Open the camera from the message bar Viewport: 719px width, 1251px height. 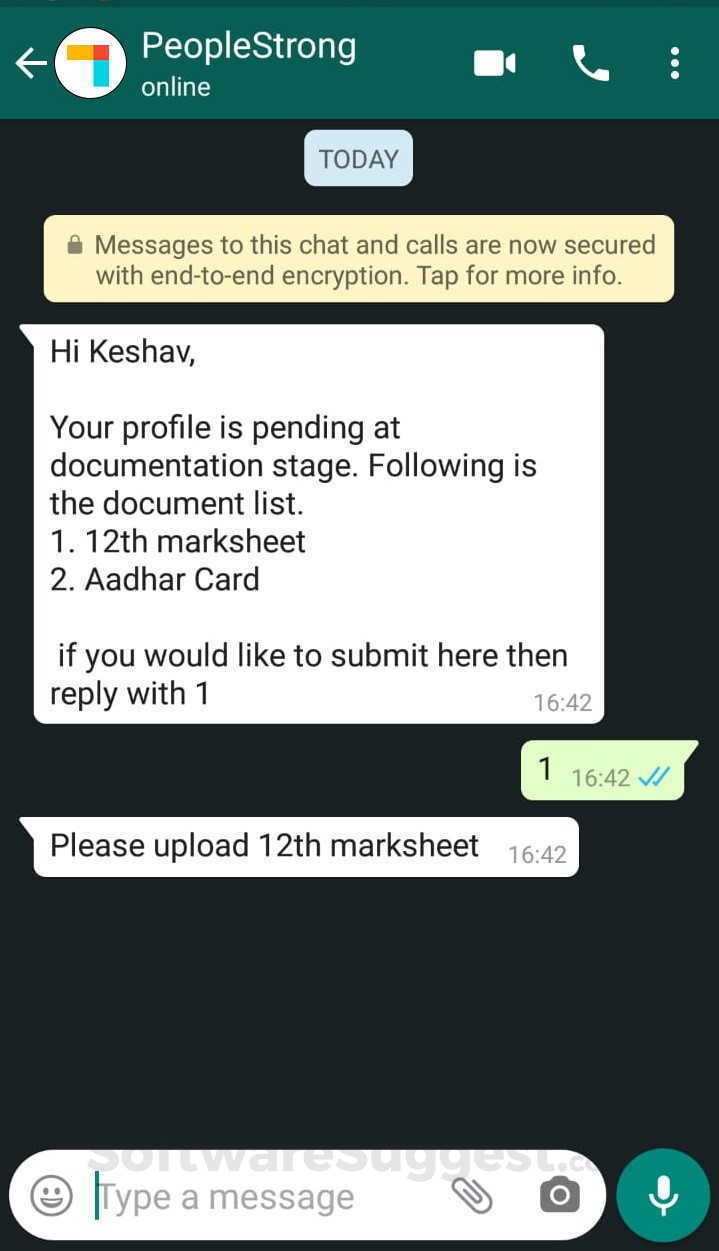tap(559, 1195)
